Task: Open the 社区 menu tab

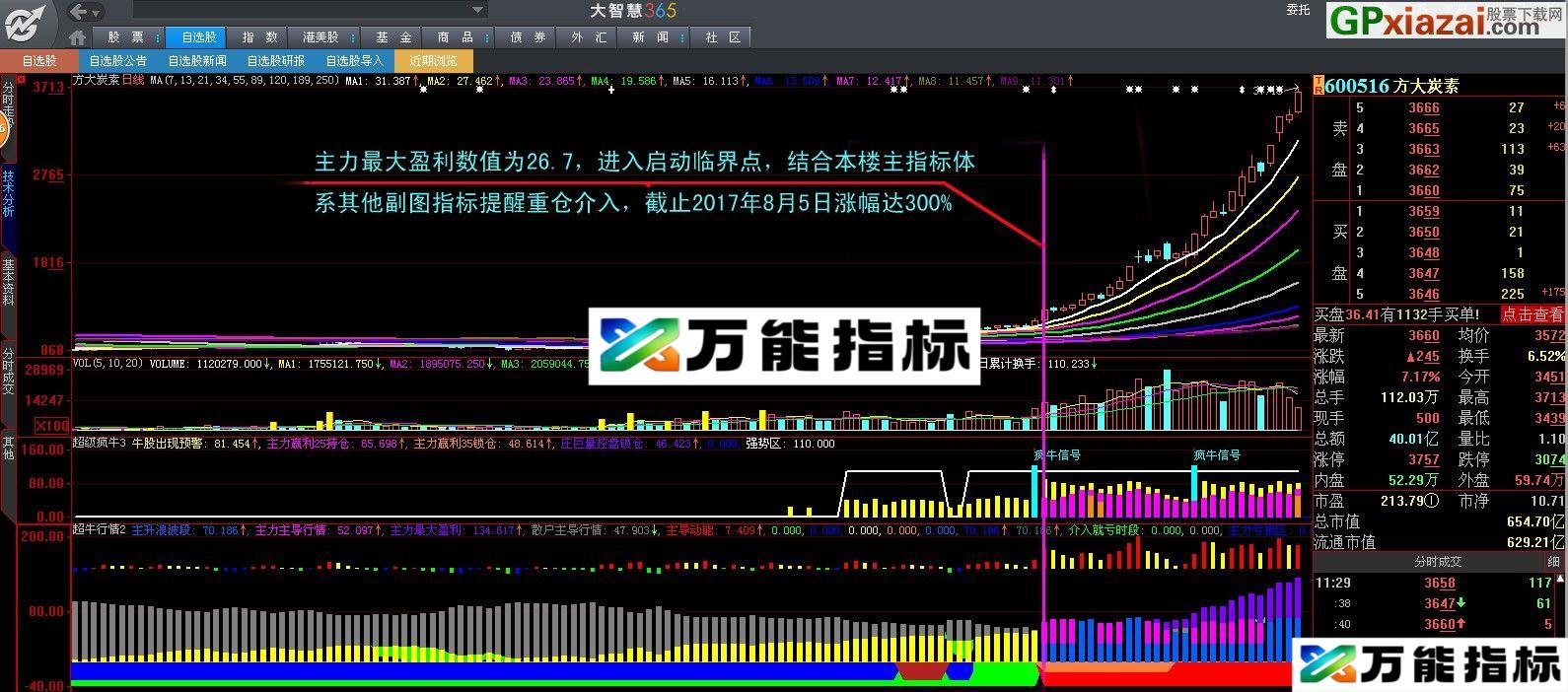Action: click(723, 37)
